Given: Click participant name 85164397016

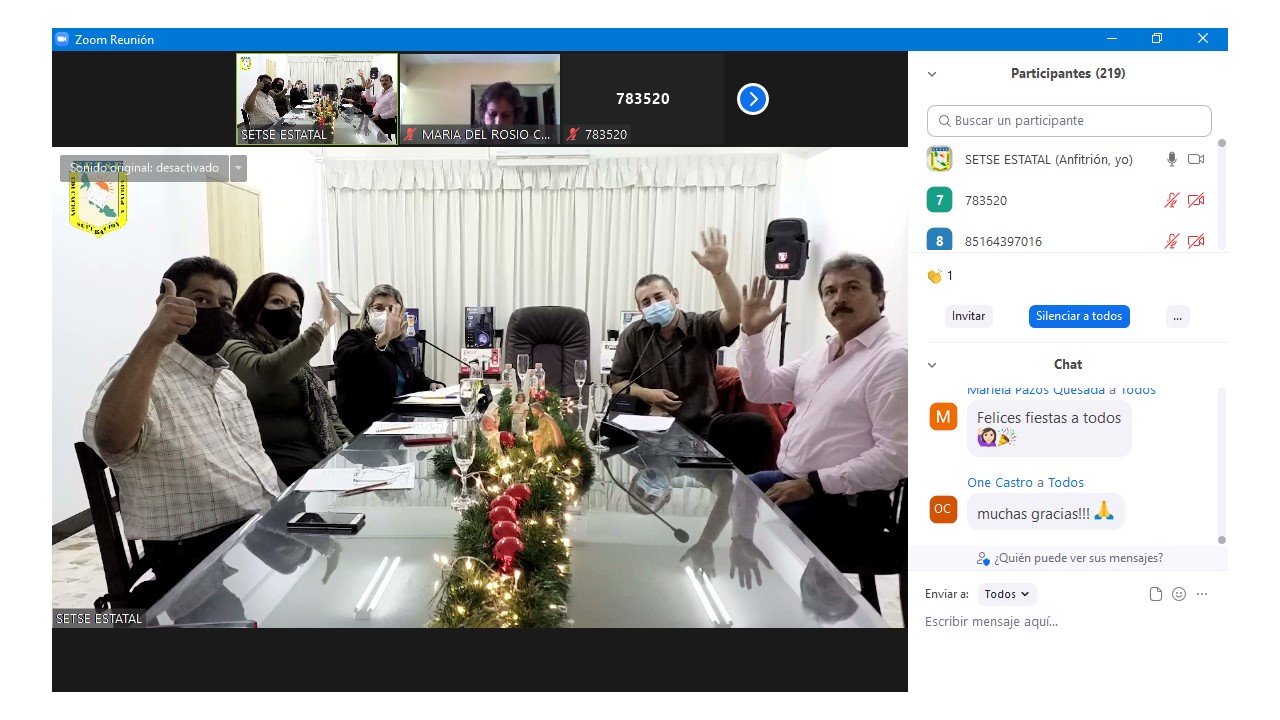Looking at the screenshot, I should [1003, 241].
